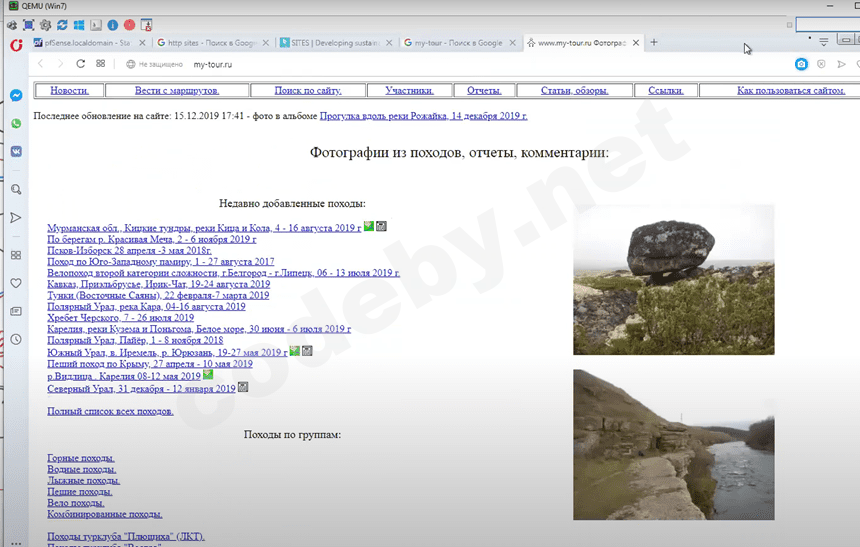860x547 pixels.
Task: Open sidebar search magnifier icon
Action: point(16,189)
